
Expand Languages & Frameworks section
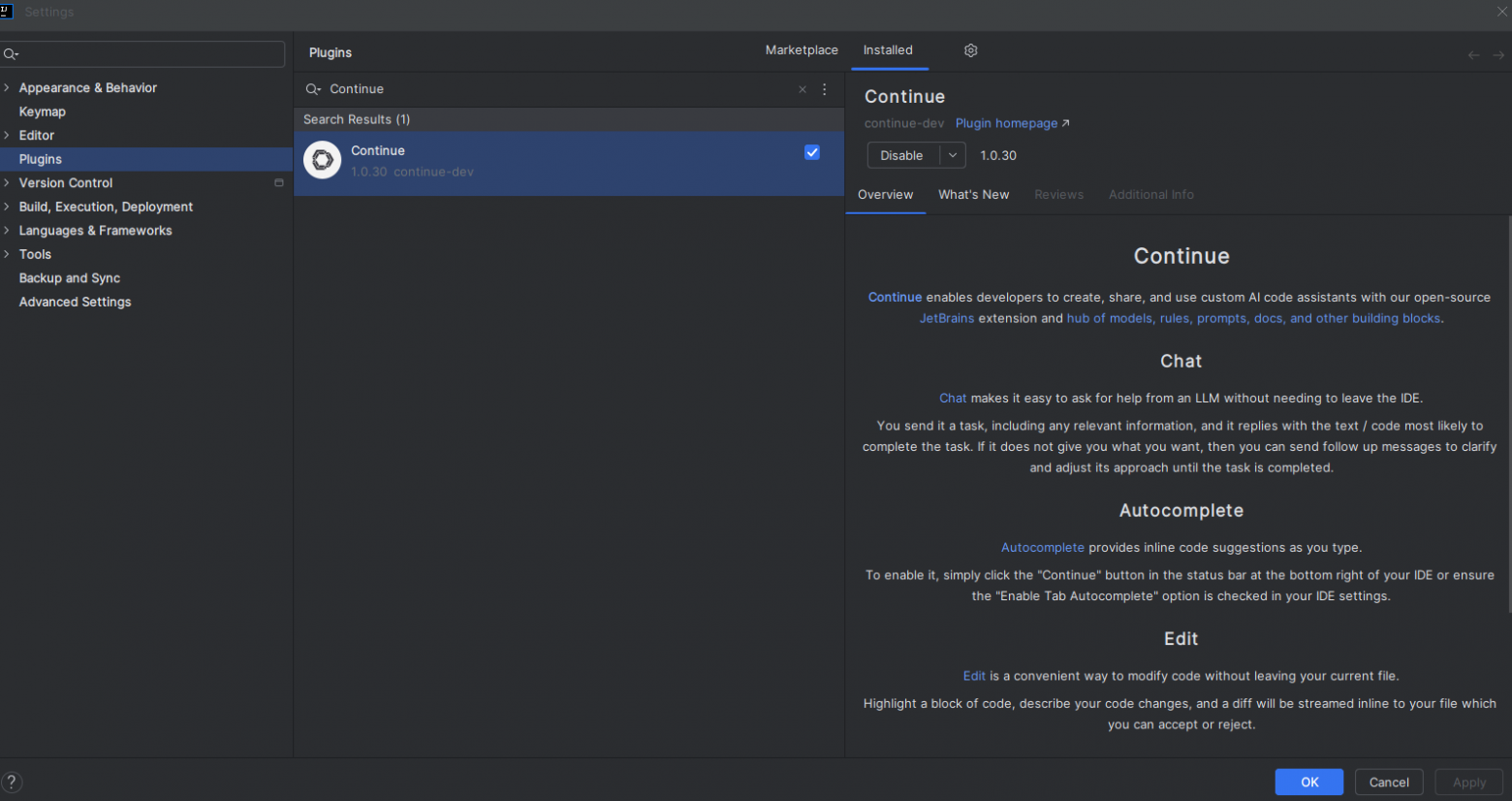tap(7, 230)
